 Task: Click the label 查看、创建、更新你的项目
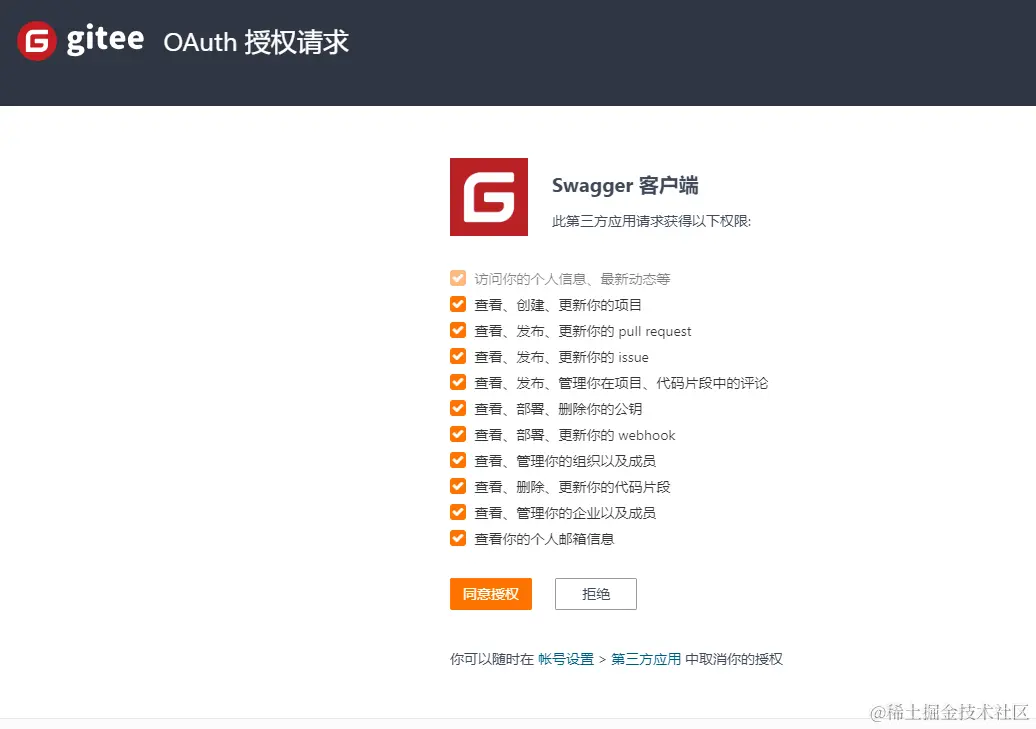click(558, 305)
